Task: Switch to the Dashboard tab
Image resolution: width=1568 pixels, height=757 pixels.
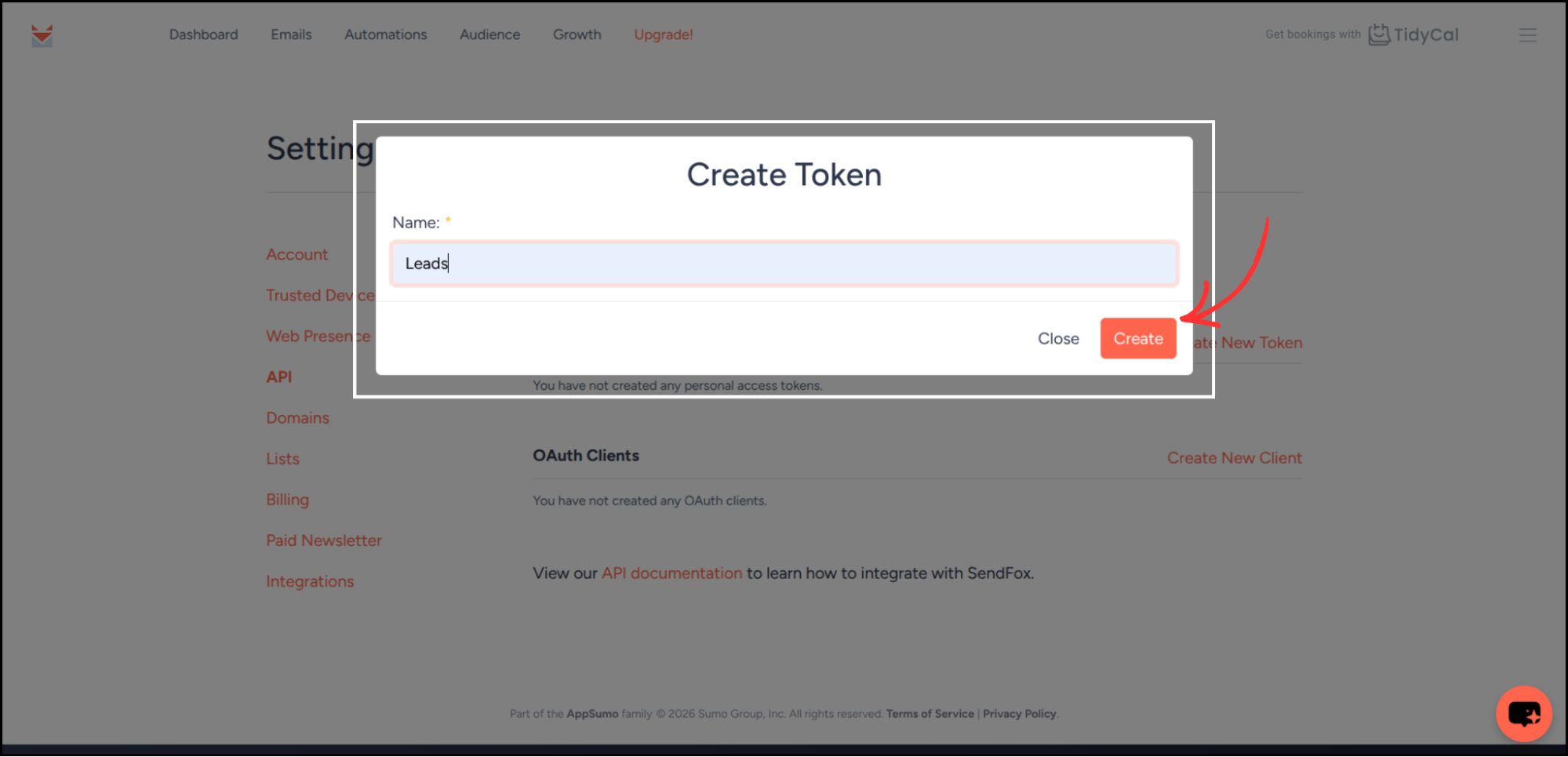Action: point(203,35)
